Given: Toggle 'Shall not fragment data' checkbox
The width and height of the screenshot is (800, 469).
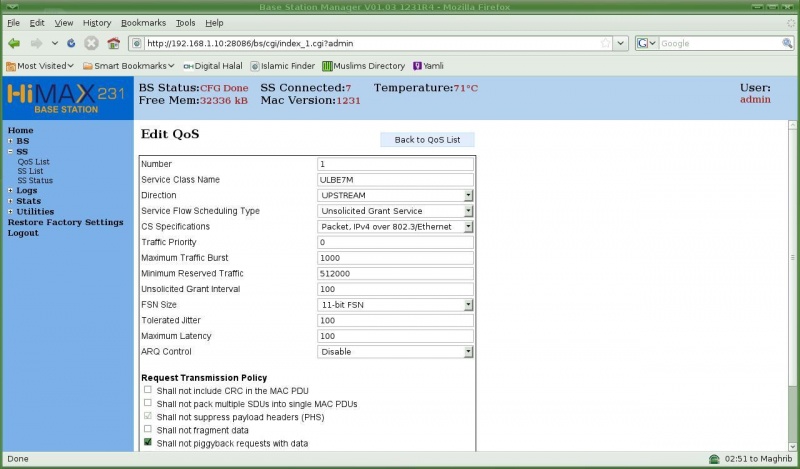Looking at the screenshot, I should pyautogui.click(x=148, y=429).
